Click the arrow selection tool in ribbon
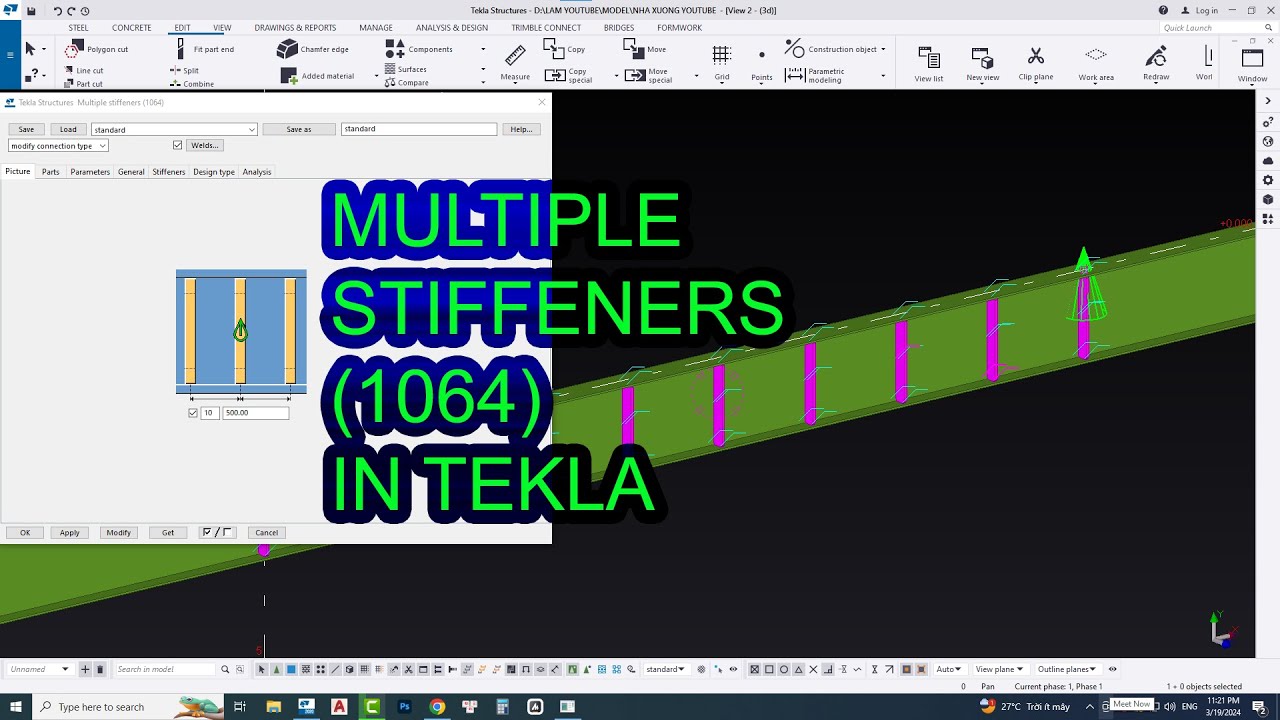 point(30,49)
